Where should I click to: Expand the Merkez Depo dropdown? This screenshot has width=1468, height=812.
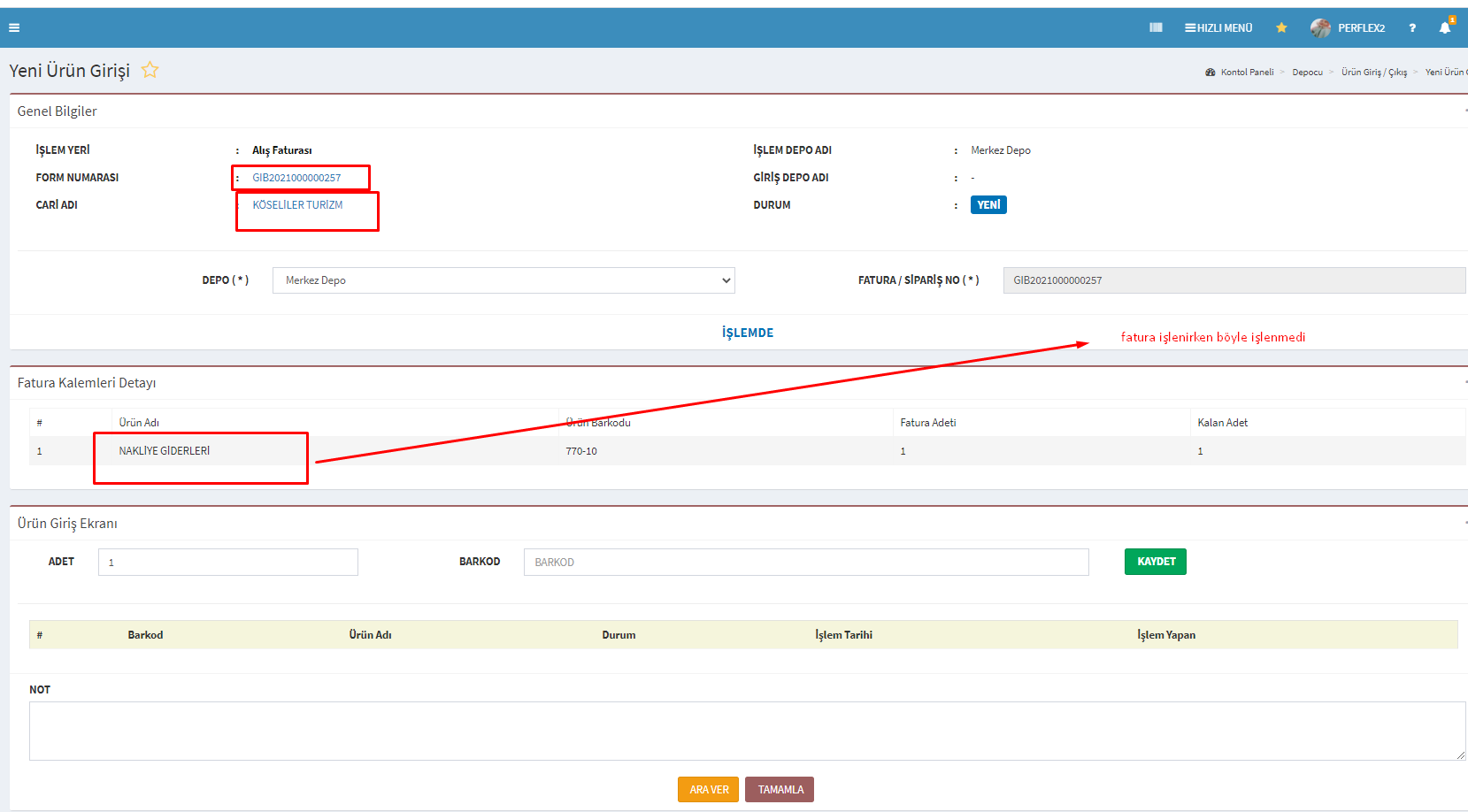tap(503, 280)
